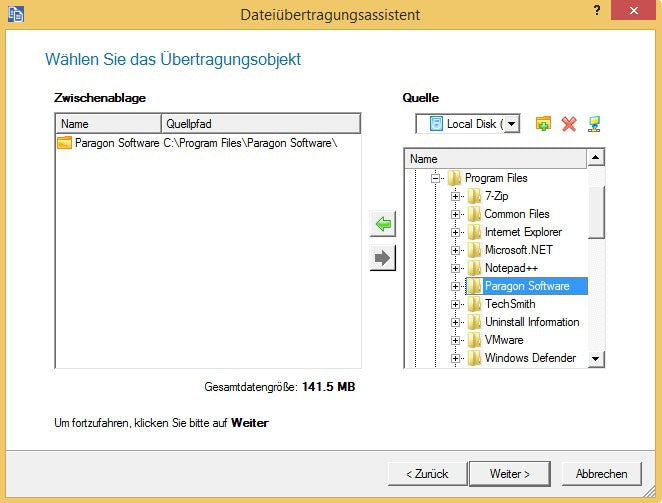
Task: Select TechSmith in the source tree
Action: pyautogui.click(x=510, y=304)
